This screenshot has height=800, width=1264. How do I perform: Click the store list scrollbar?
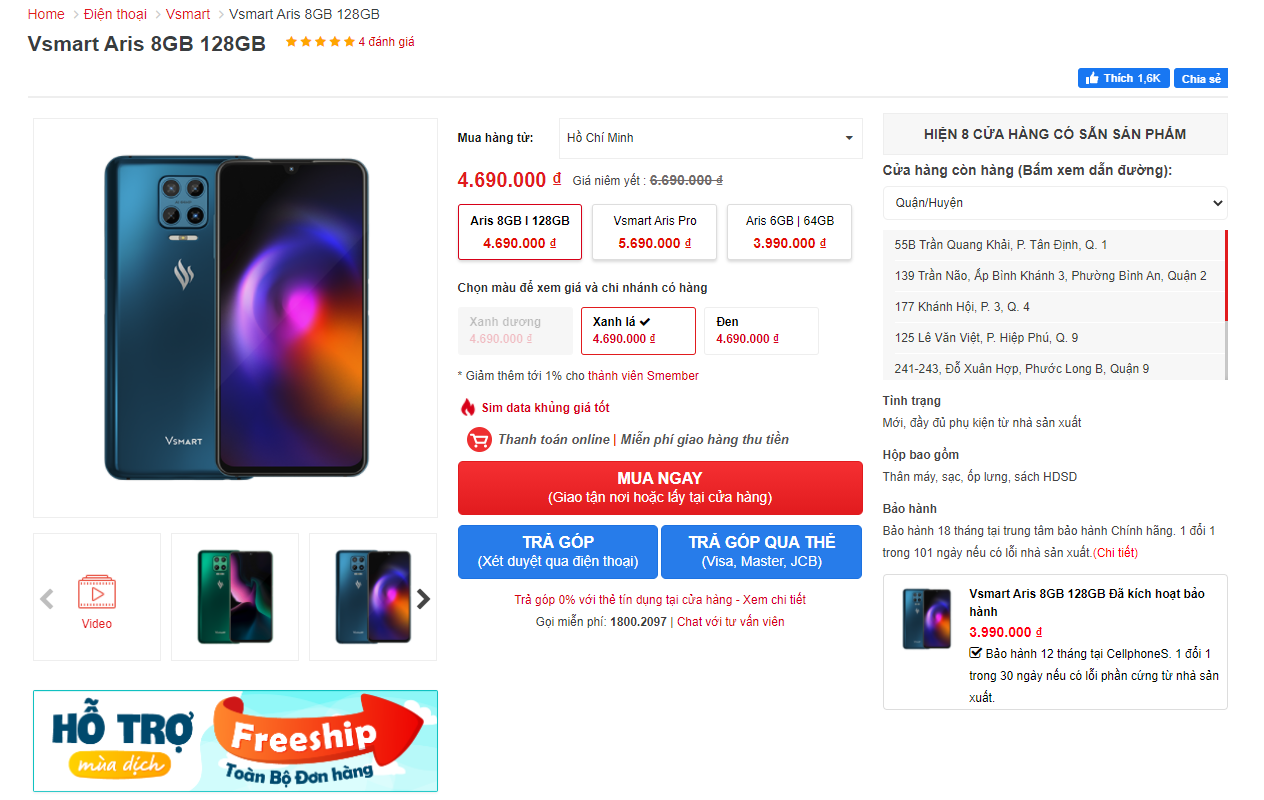(x=1226, y=304)
